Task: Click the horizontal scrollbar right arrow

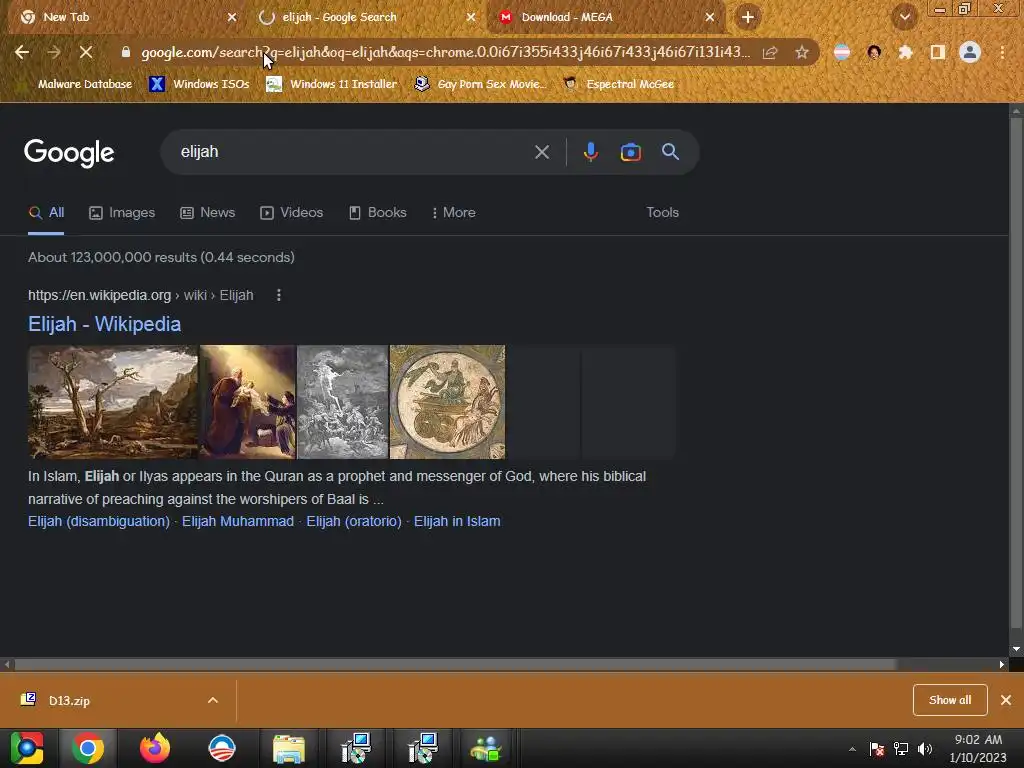Action: coord(1002,664)
